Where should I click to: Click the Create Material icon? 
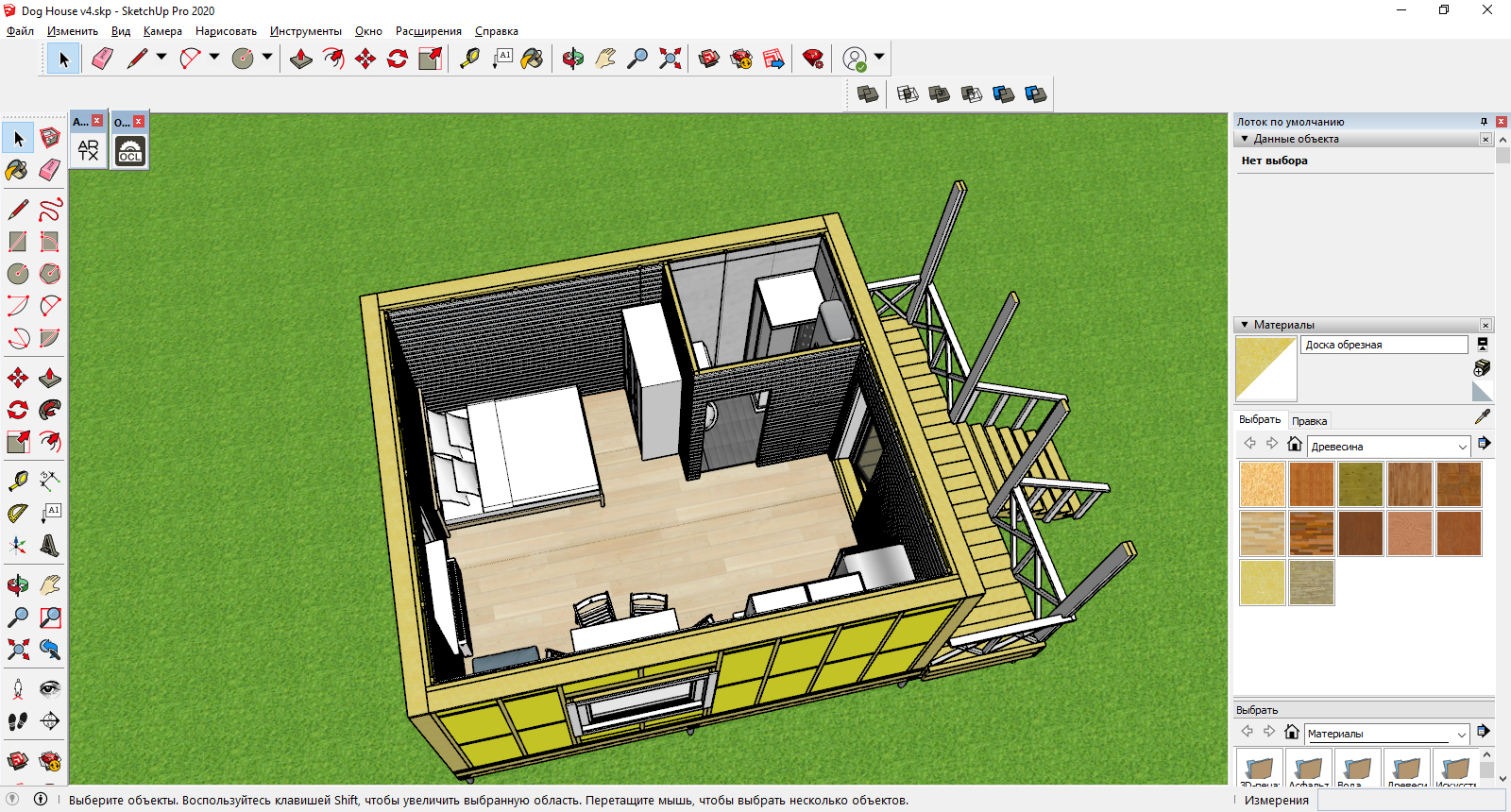tap(1482, 367)
